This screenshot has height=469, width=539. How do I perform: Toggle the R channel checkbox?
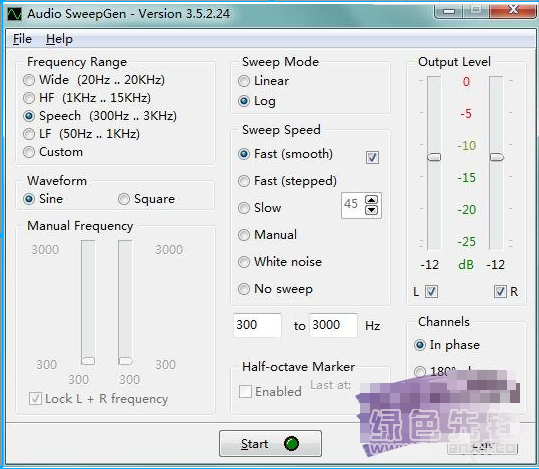pos(500,292)
